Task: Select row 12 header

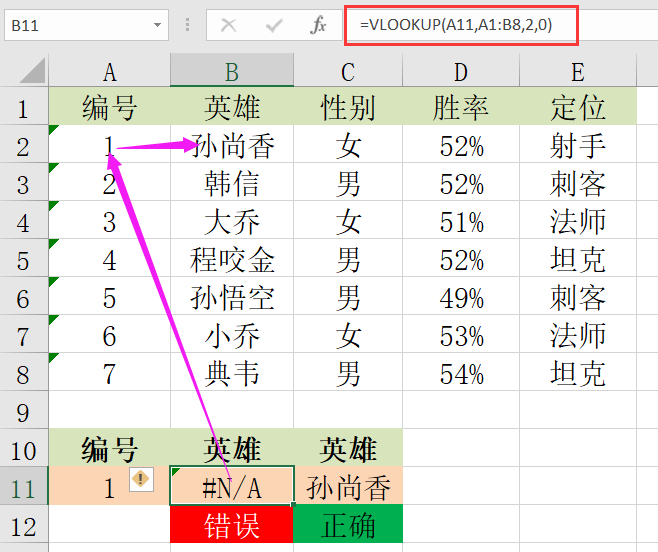Action: [23, 526]
